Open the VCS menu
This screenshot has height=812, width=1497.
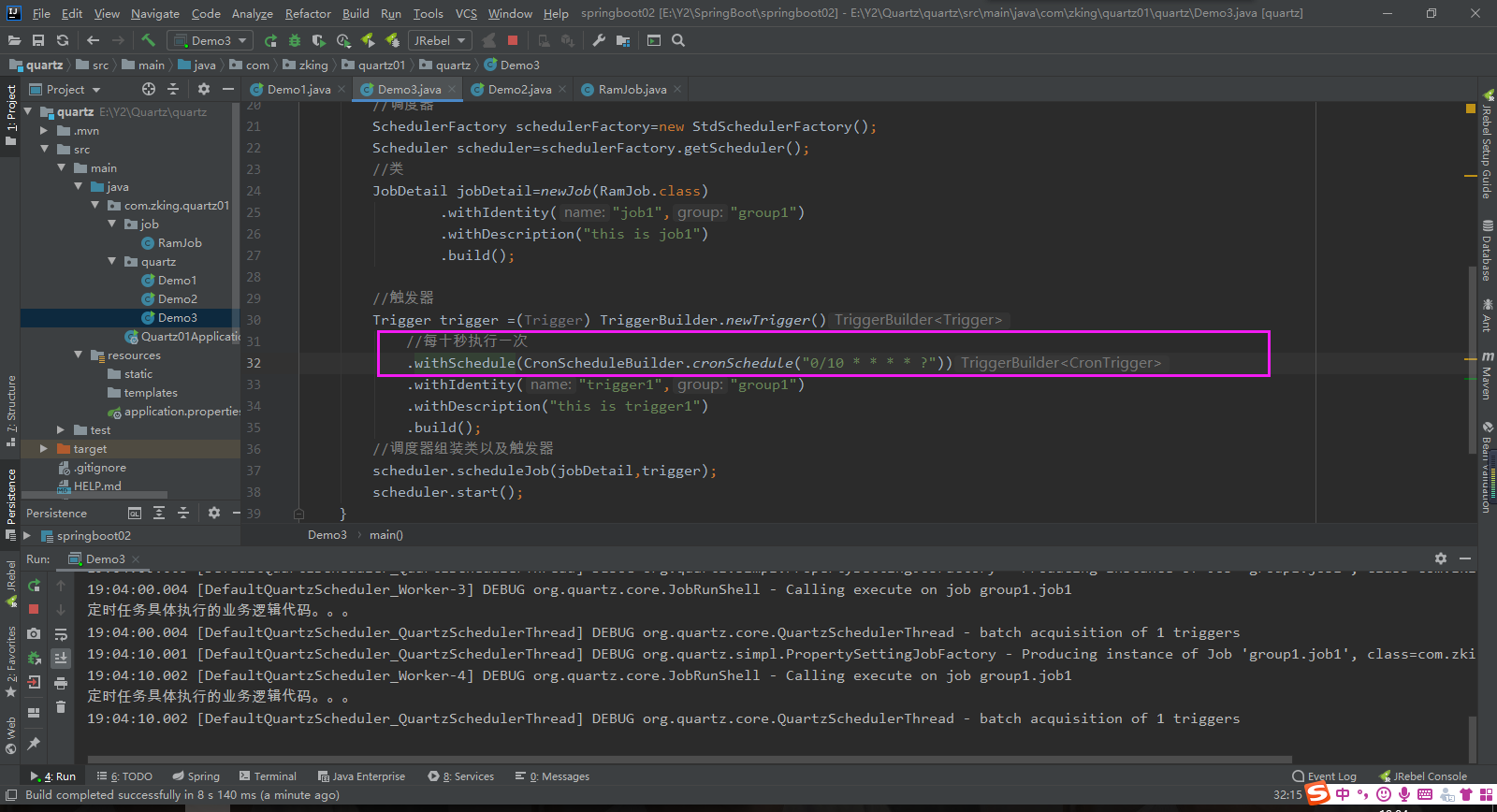(x=466, y=13)
